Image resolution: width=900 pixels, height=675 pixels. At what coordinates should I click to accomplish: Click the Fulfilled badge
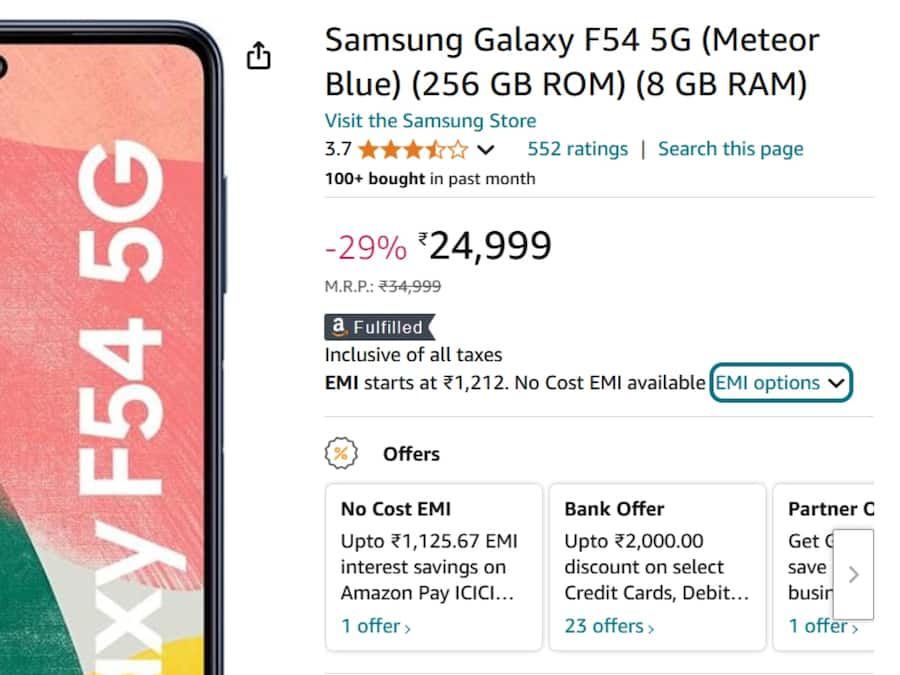[378, 327]
